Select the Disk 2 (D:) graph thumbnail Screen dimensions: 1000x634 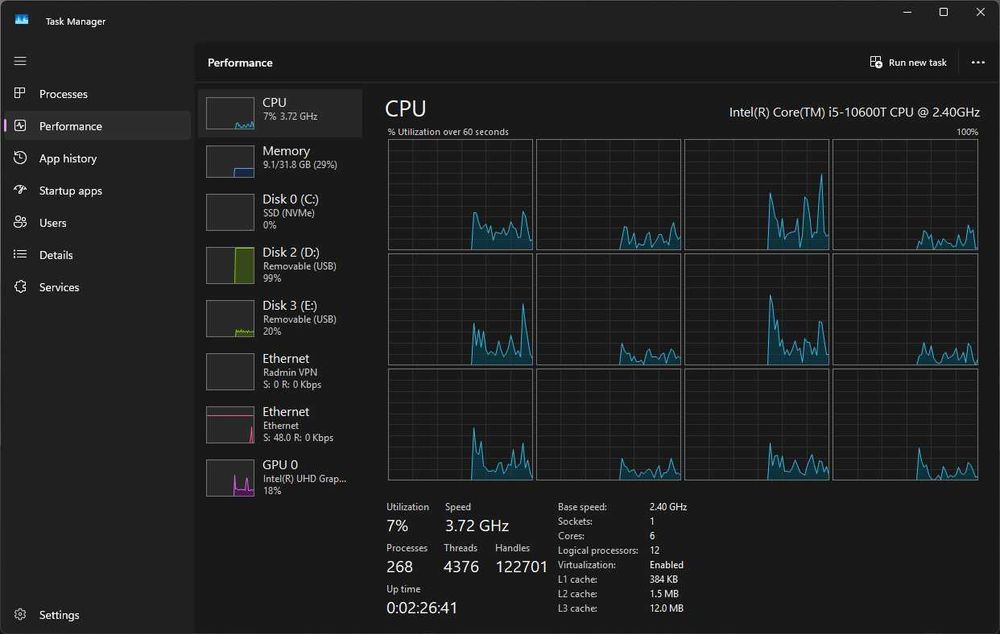pyautogui.click(x=230, y=266)
